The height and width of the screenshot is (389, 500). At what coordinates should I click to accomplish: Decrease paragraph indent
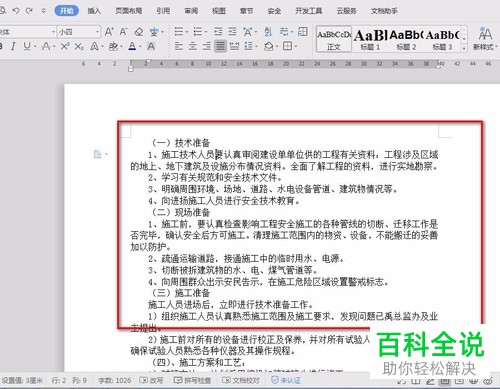click(x=218, y=32)
